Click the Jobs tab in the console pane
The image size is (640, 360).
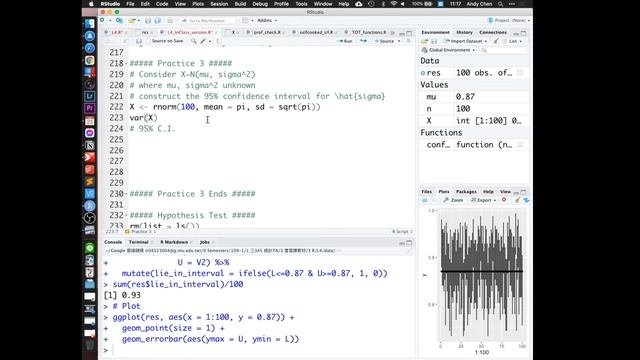[x=204, y=242]
